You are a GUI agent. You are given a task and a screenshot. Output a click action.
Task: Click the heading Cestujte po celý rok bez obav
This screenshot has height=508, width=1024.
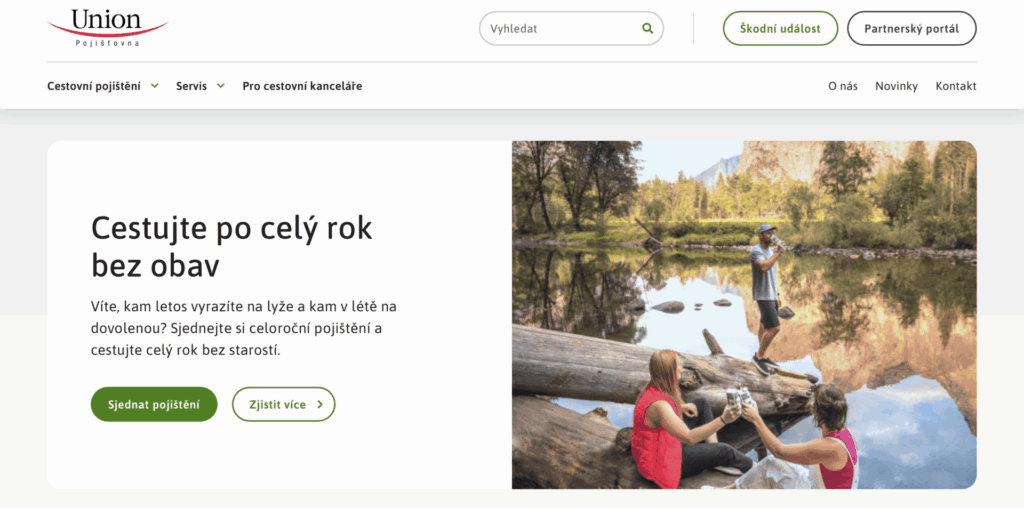point(231,246)
